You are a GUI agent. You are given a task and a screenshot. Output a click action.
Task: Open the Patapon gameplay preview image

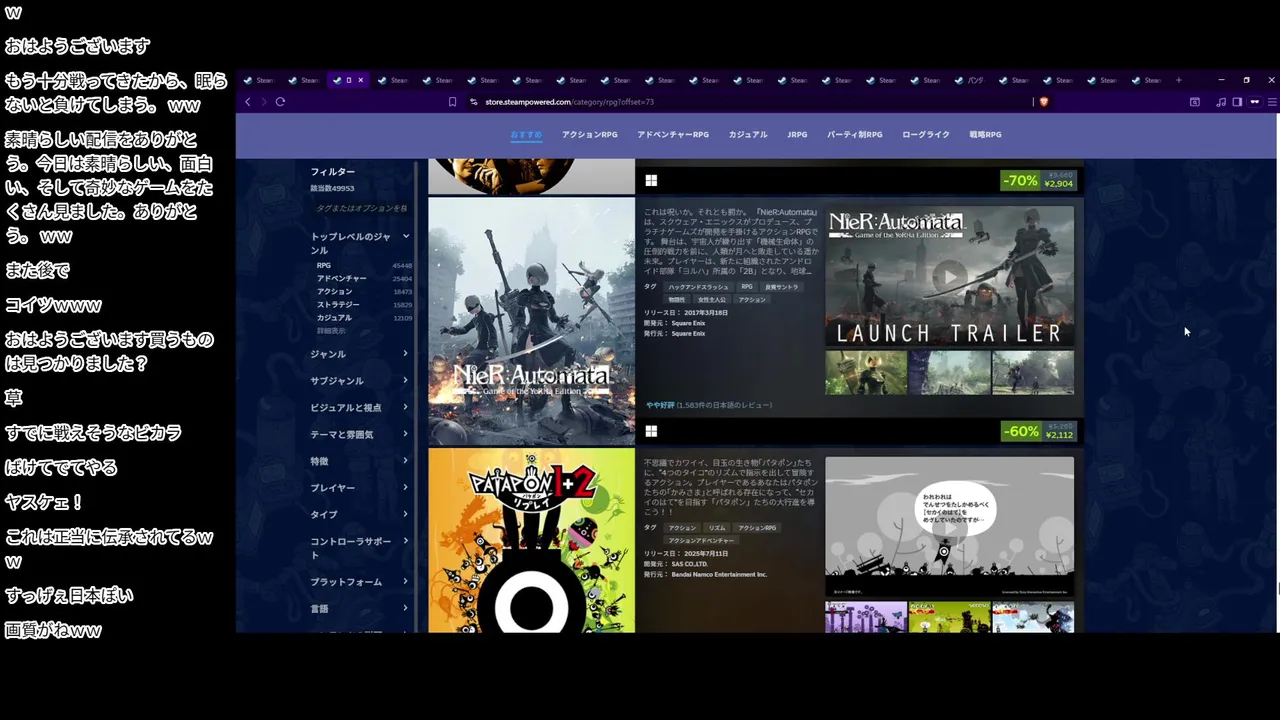click(x=949, y=526)
